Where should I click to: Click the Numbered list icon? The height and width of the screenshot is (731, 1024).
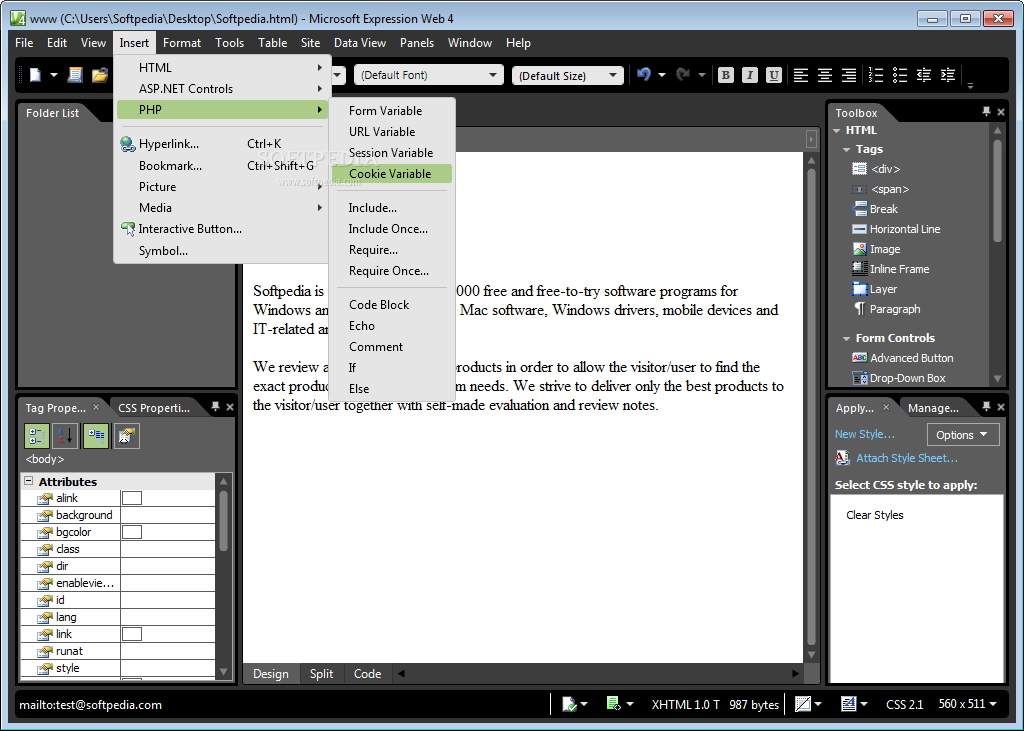pyautogui.click(x=876, y=75)
